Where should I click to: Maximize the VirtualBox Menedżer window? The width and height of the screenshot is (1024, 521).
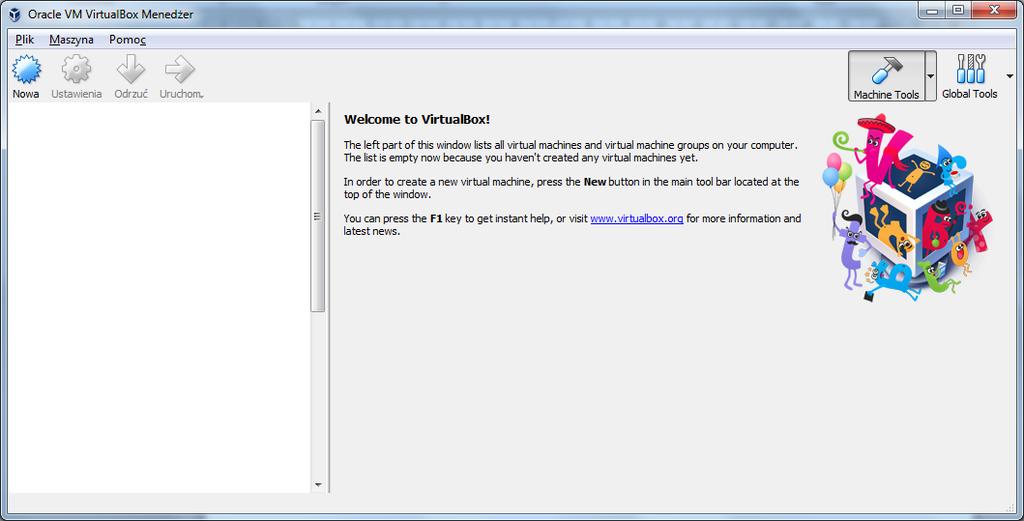(958, 10)
